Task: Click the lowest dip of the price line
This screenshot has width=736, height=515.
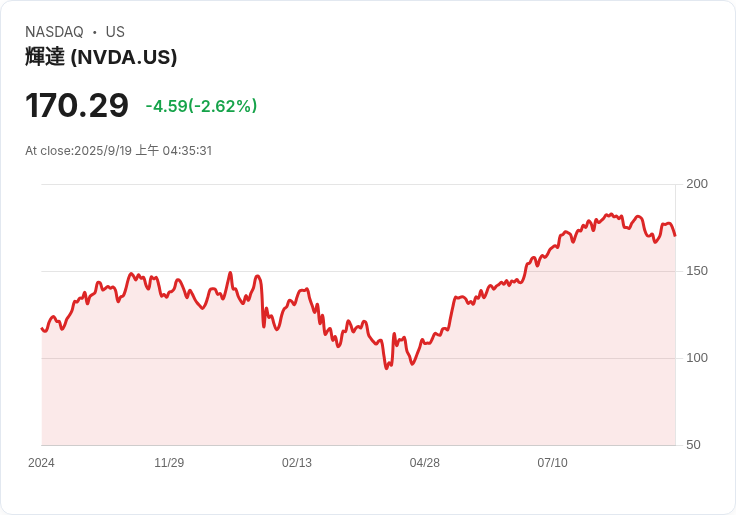Action: coord(386,368)
